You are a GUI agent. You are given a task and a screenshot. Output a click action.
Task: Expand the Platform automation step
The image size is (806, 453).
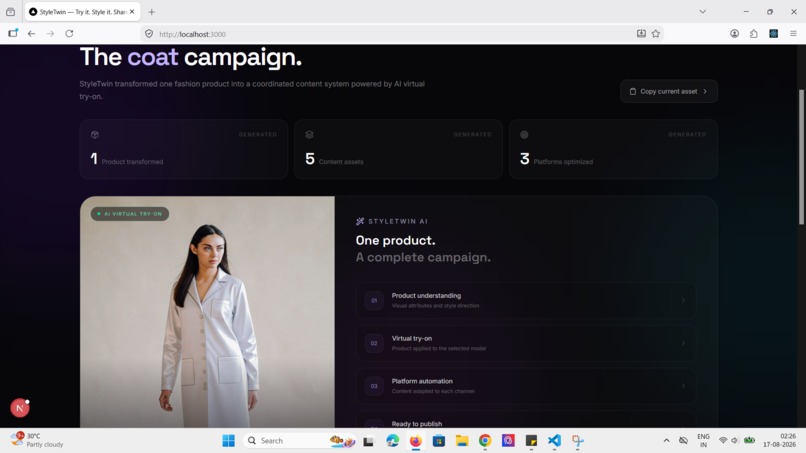(x=525, y=386)
